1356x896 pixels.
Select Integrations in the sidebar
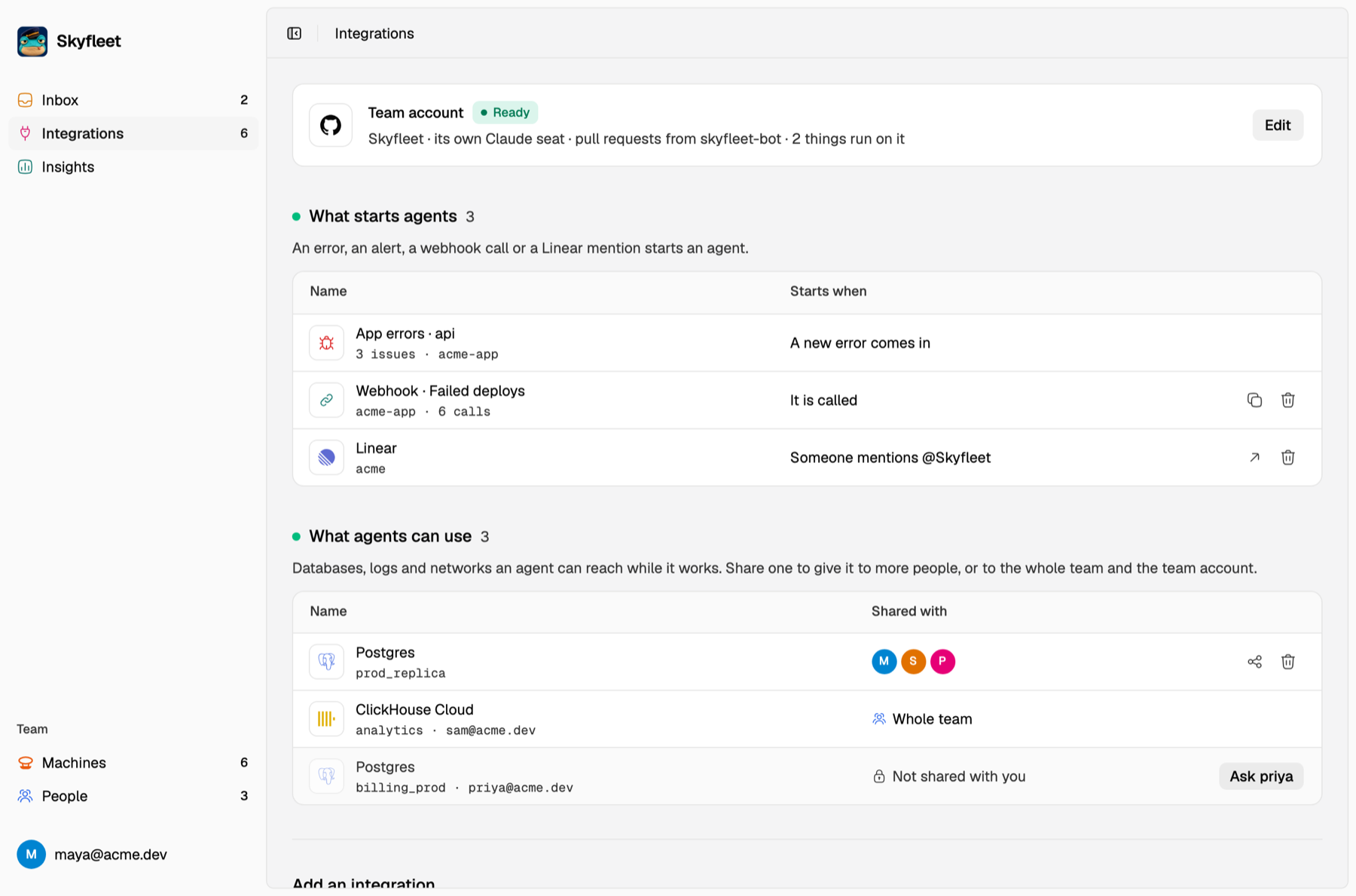[133, 133]
